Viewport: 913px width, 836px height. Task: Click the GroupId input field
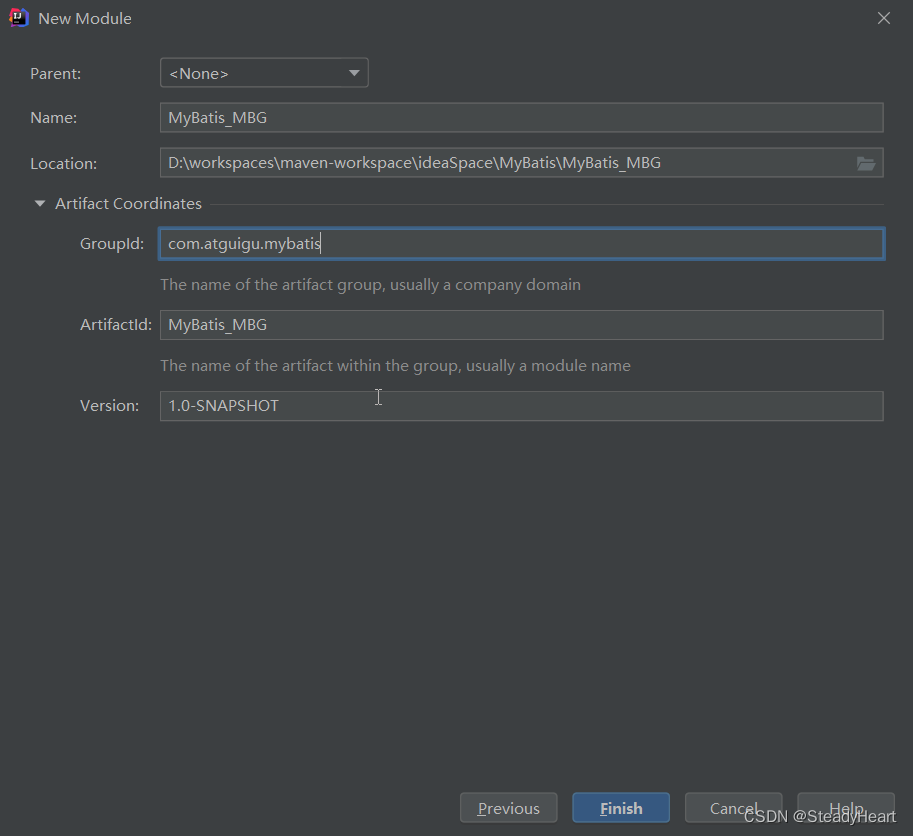(x=521, y=243)
